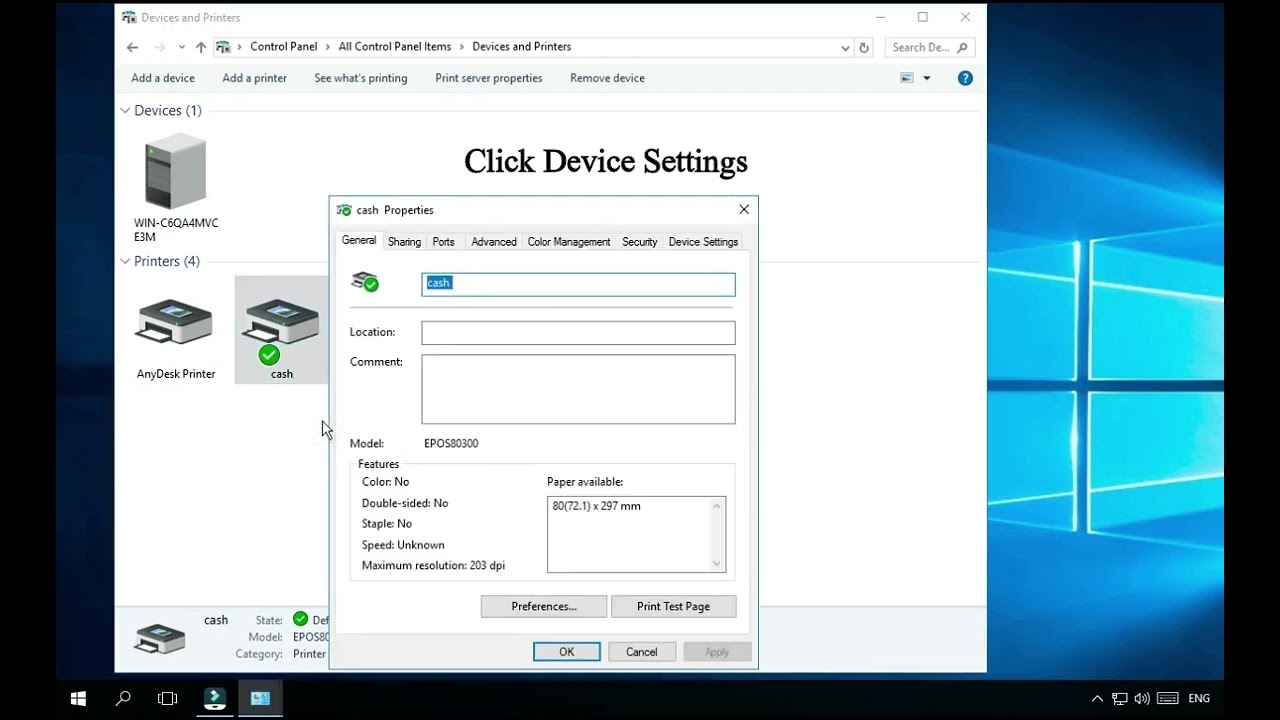Select the Advanced tab

493,242
